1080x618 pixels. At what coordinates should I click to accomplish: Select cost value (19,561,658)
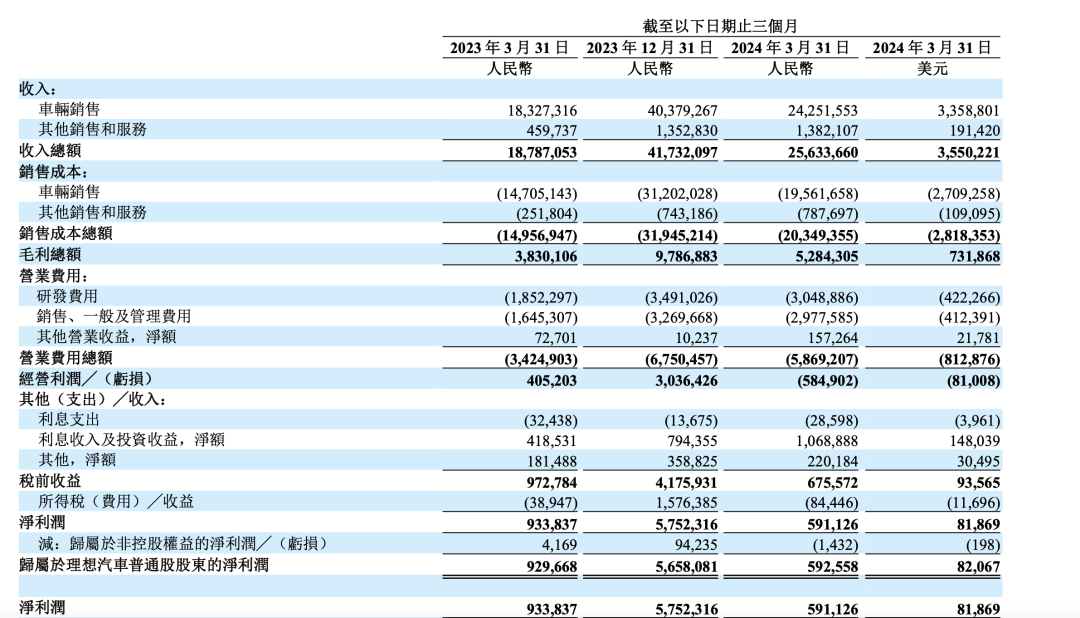coord(818,194)
